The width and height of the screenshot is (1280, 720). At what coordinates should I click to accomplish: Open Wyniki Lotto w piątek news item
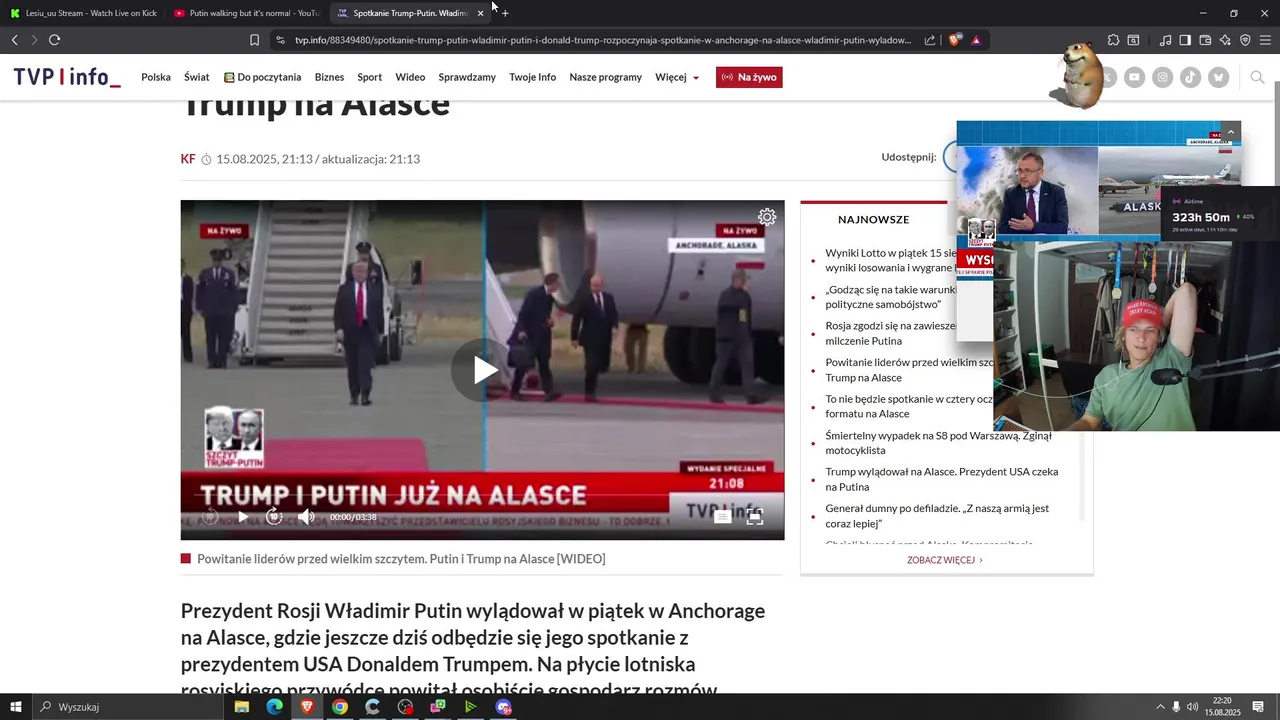coord(890,260)
